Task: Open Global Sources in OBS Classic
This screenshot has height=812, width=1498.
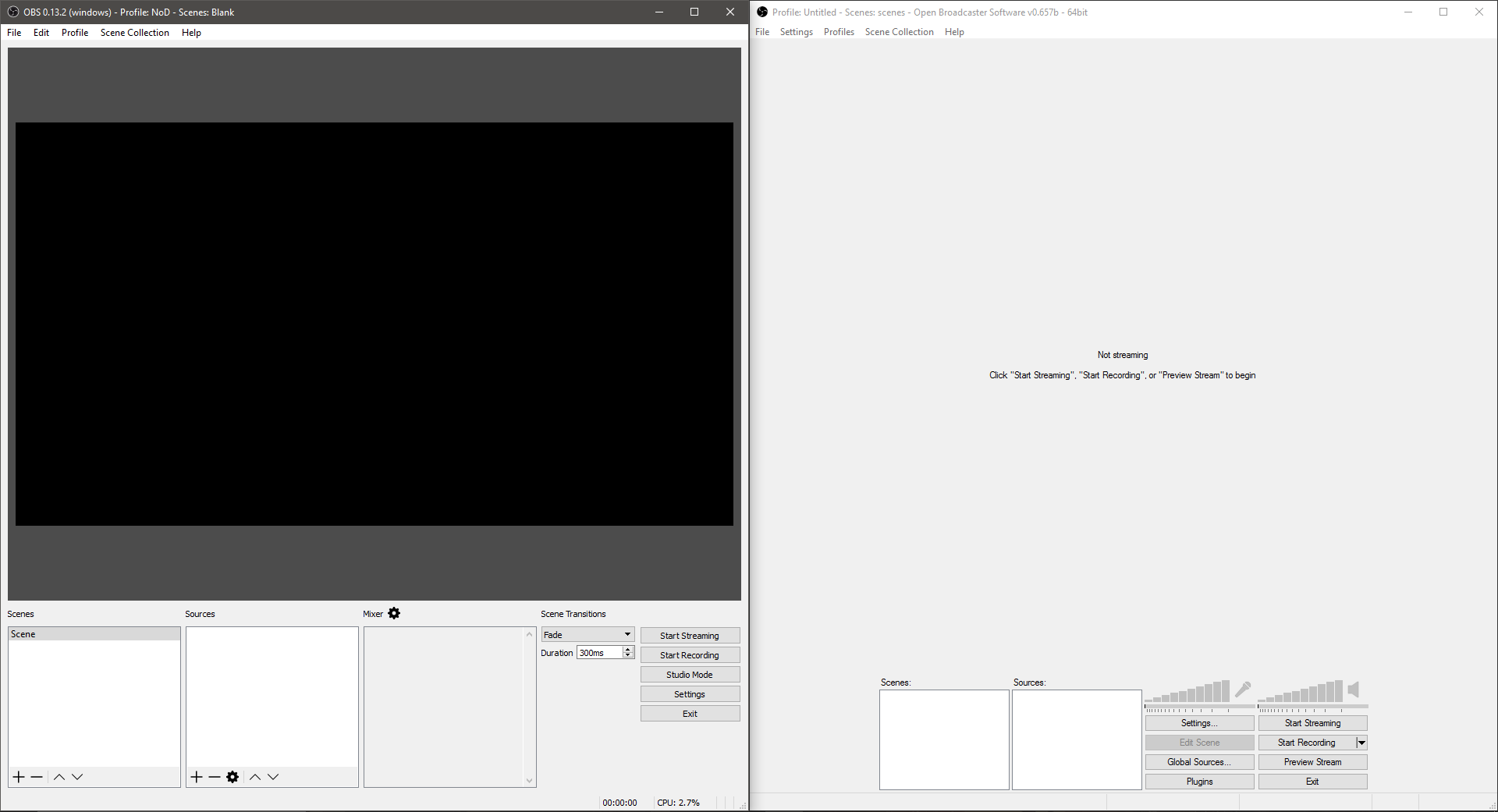Action: click(1199, 762)
